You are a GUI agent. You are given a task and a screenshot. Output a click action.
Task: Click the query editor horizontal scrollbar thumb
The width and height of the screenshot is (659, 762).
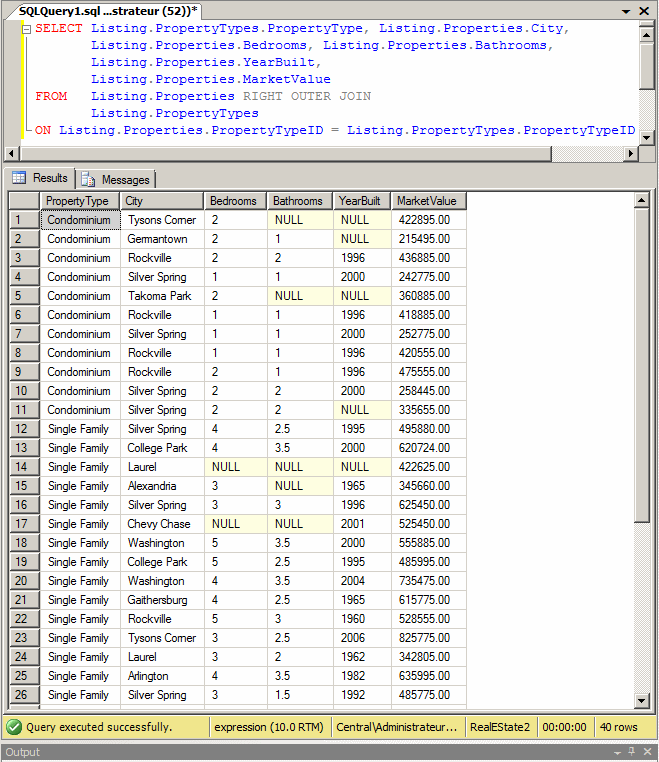pyautogui.click(x=286, y=154)
